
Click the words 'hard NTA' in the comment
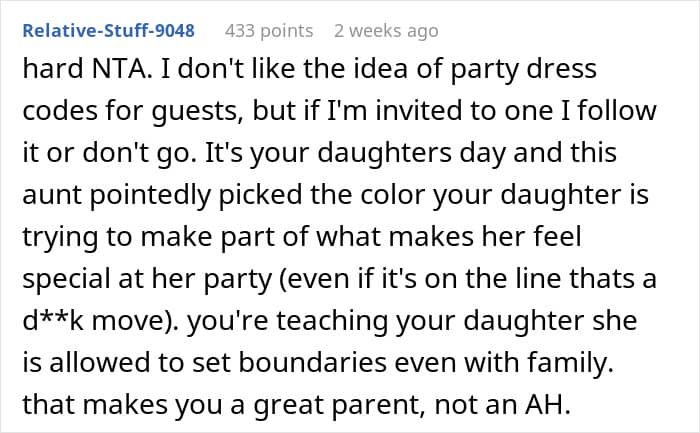tap(84, 69)
